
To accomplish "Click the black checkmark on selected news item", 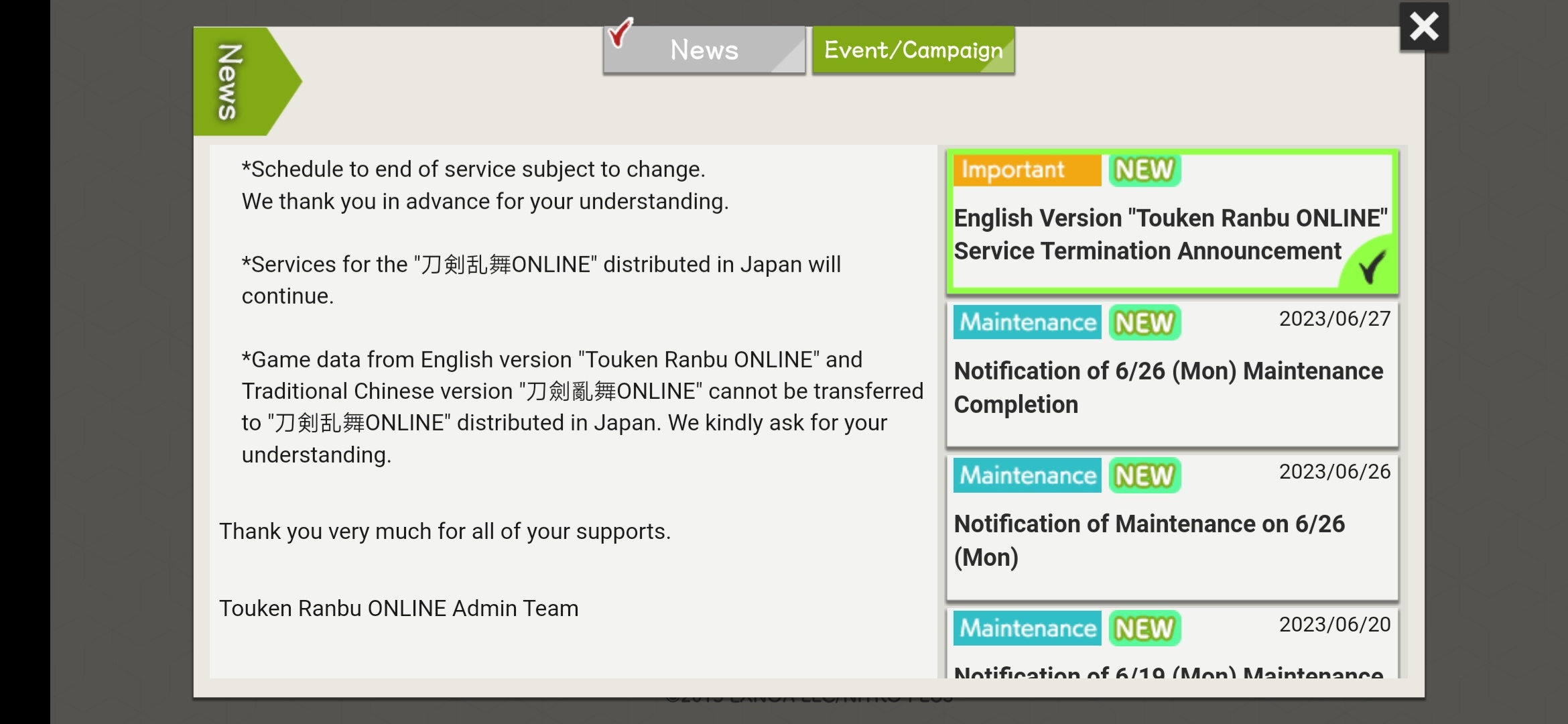I will click(1372, 267).
